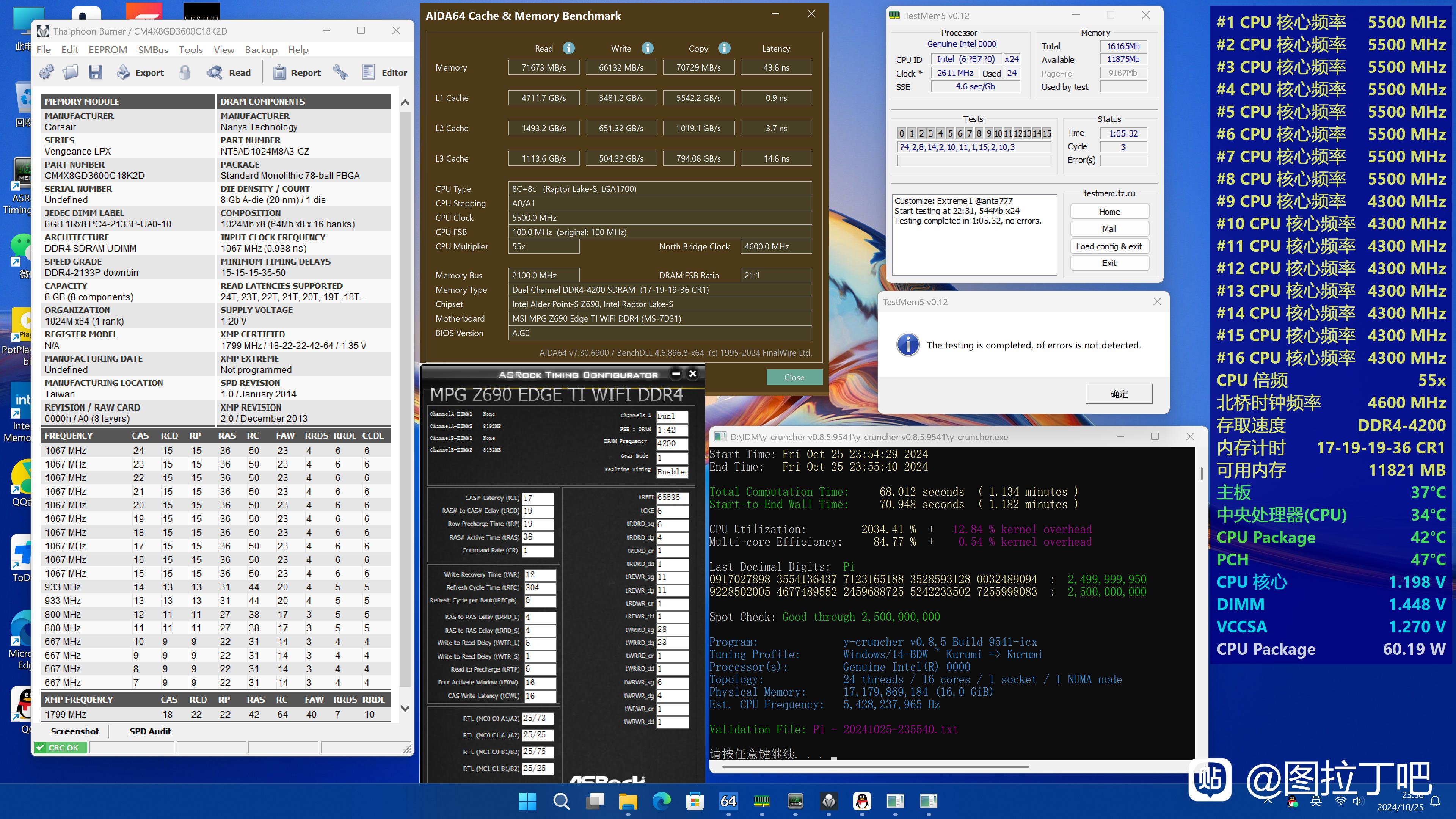Click the Memory Read 71673 MB/s result box

point(544,67)
